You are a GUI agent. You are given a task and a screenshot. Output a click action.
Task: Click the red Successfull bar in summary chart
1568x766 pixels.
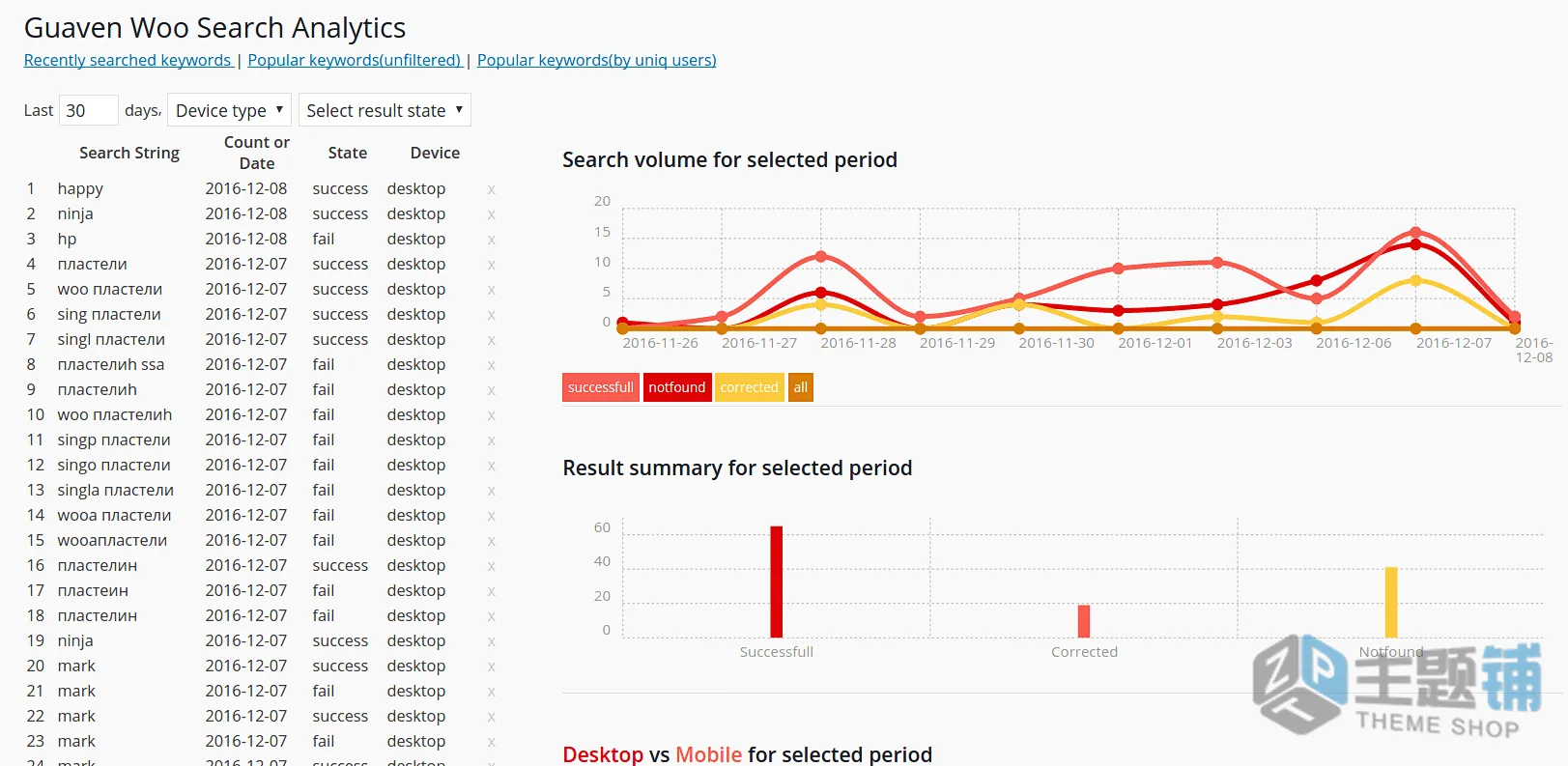click(777, 582)
